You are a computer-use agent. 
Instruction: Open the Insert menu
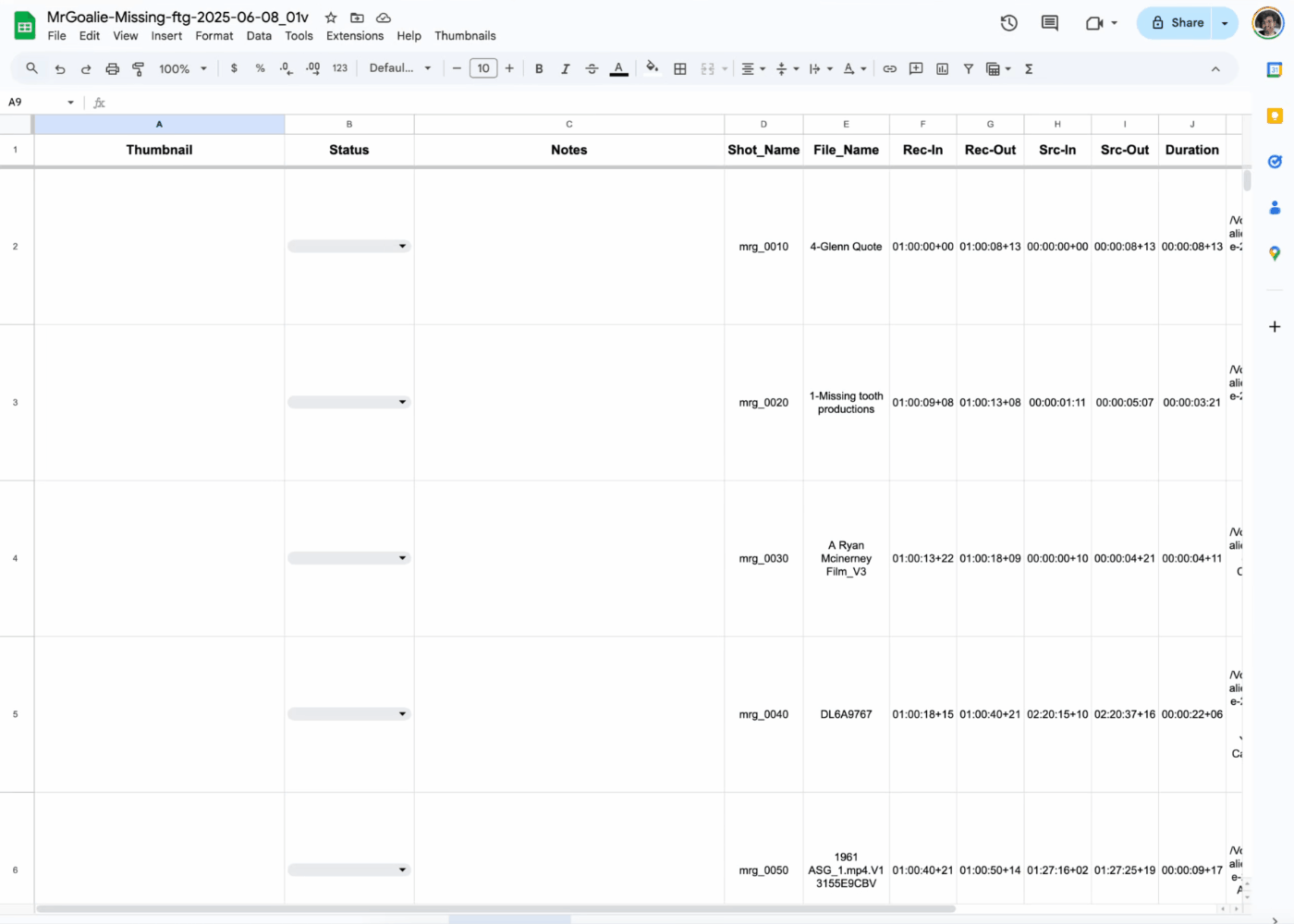click(x=166, y=36)
